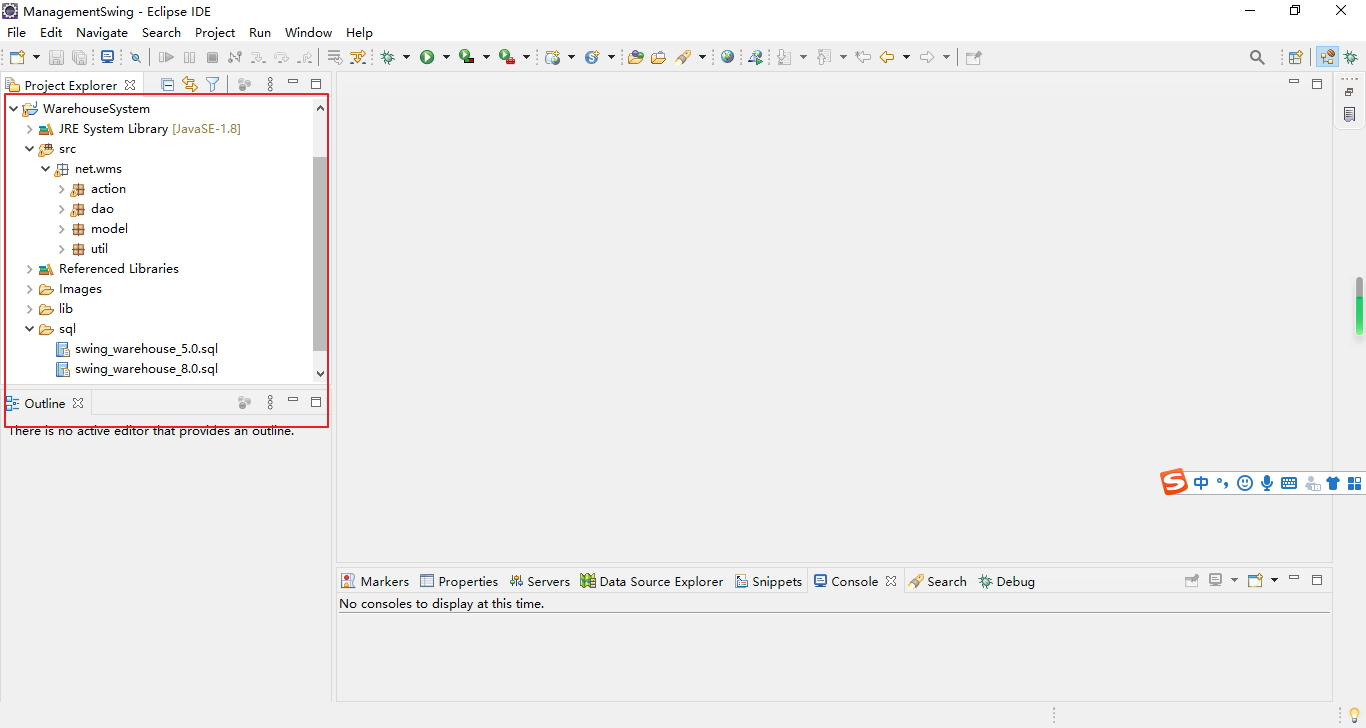Collapse the src folder node
Image resolution: width=1366 pixels, height=728 pixels.
29,149
